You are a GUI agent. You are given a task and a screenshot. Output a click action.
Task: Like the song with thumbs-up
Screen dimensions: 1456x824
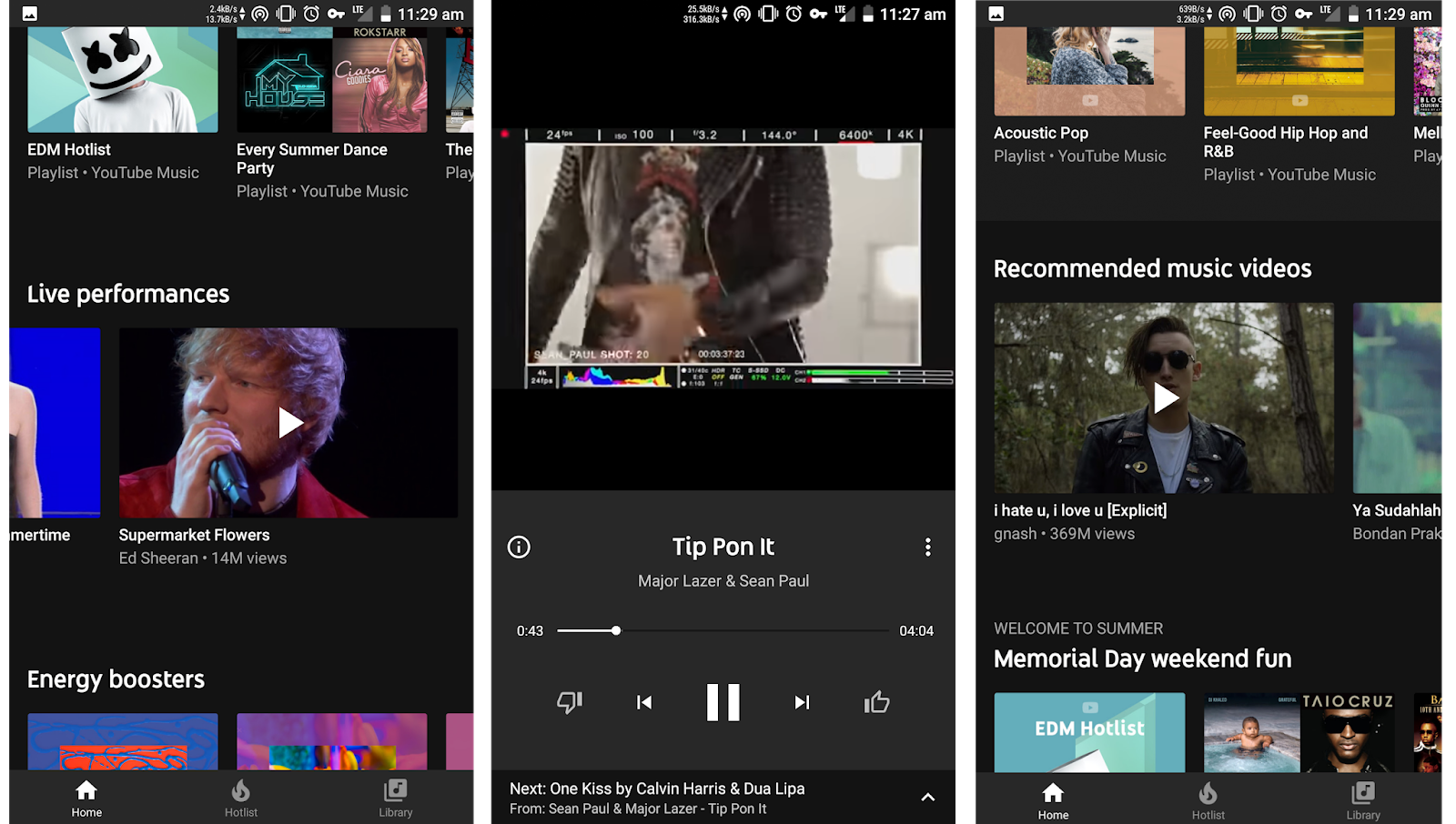click(x=876, y=702)
